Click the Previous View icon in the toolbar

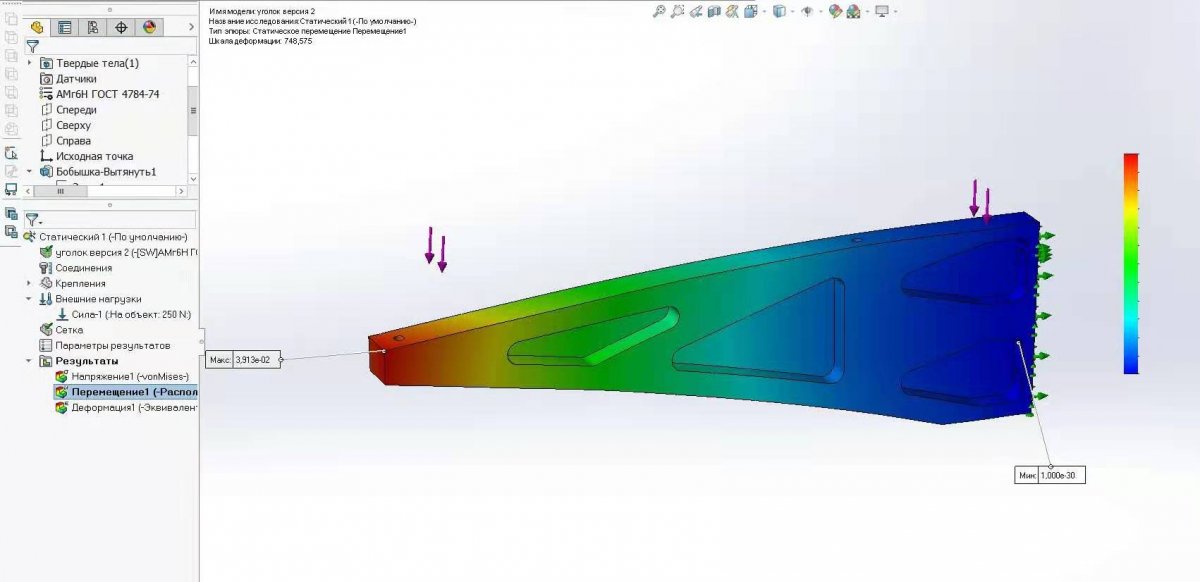pyautogui.click(x=699, y=11)
